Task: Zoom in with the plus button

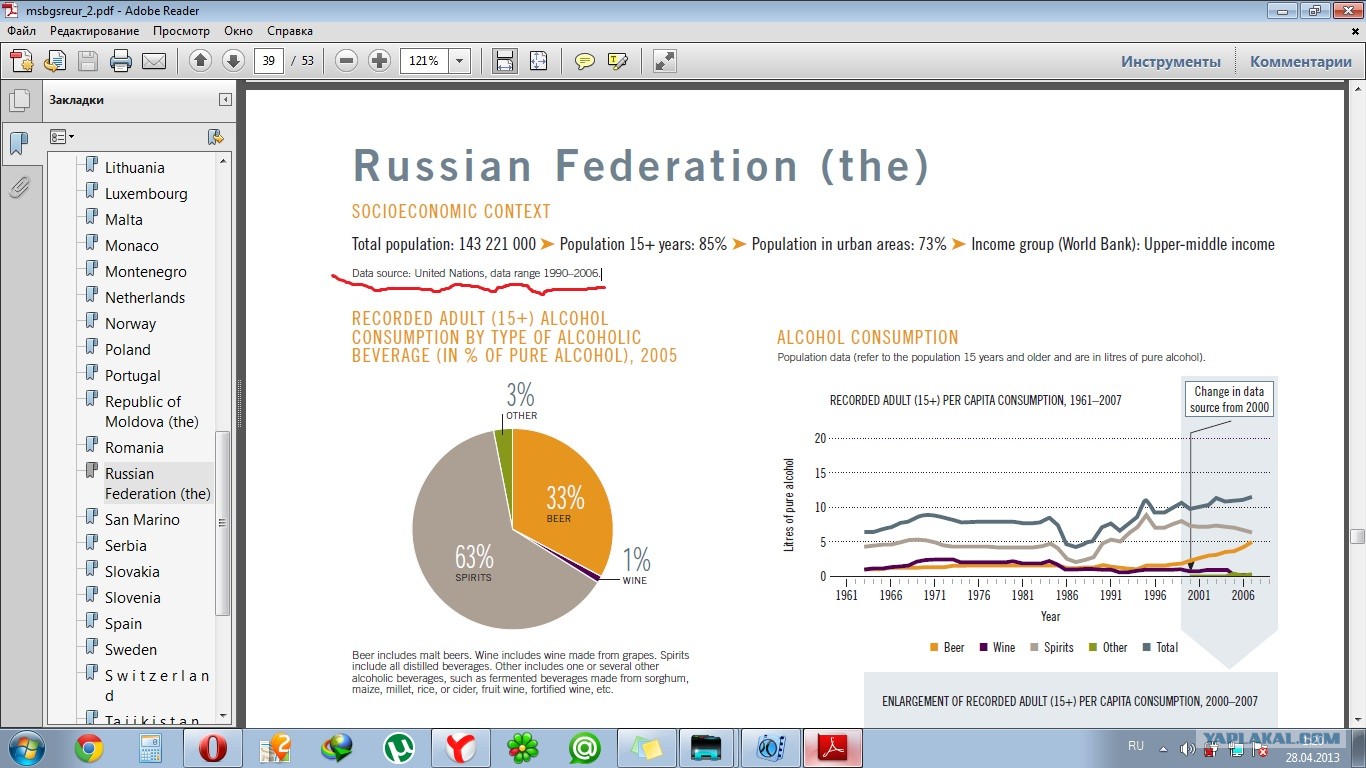Action: click(379, 61)
